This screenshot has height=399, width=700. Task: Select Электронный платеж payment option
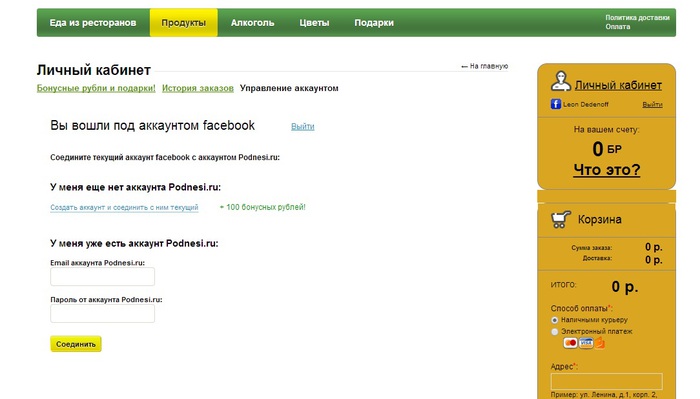coord(554,332)
